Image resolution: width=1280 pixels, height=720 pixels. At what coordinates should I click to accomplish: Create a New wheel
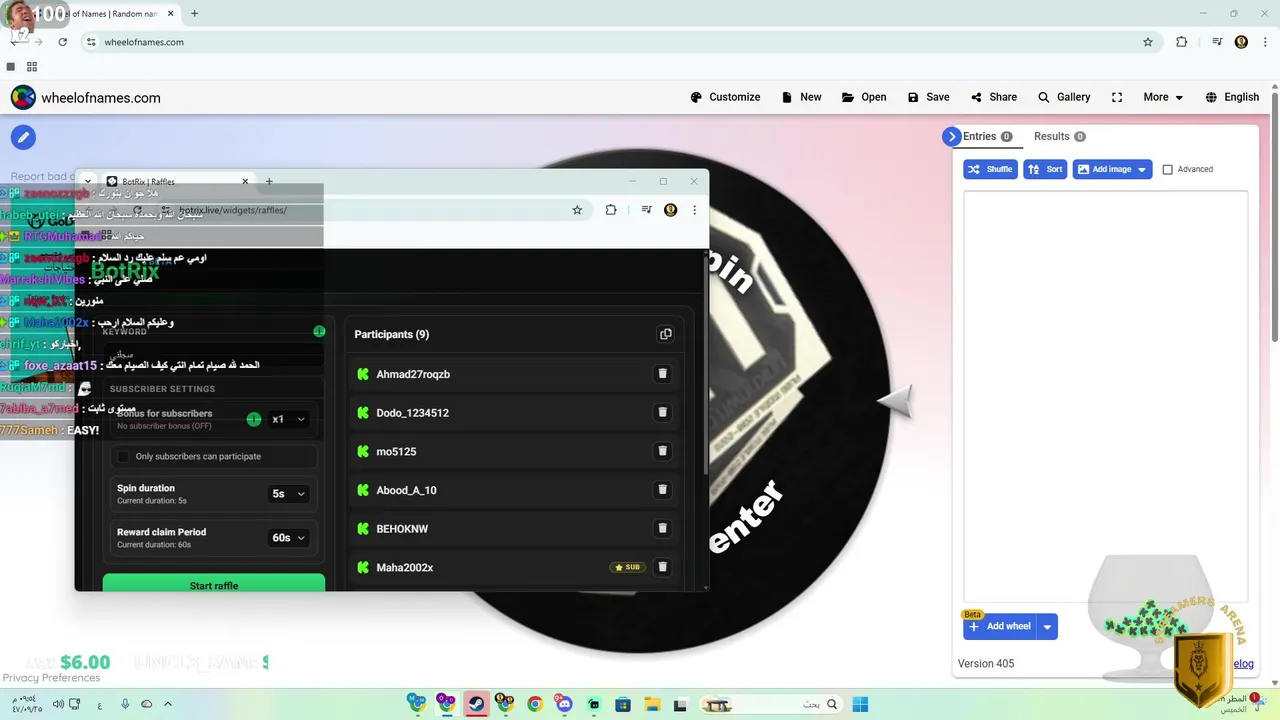[801, 97]
